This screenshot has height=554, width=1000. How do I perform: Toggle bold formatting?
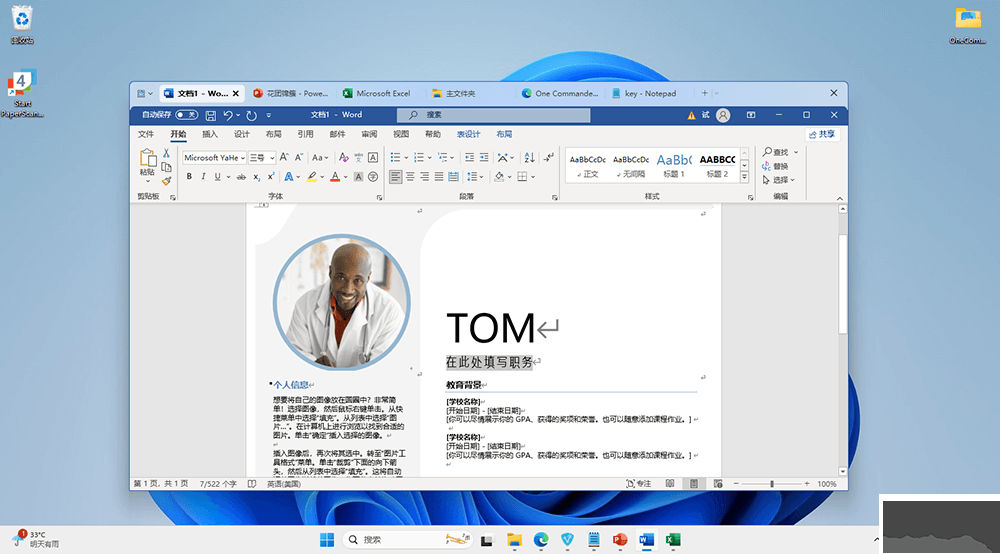[189, 176]
